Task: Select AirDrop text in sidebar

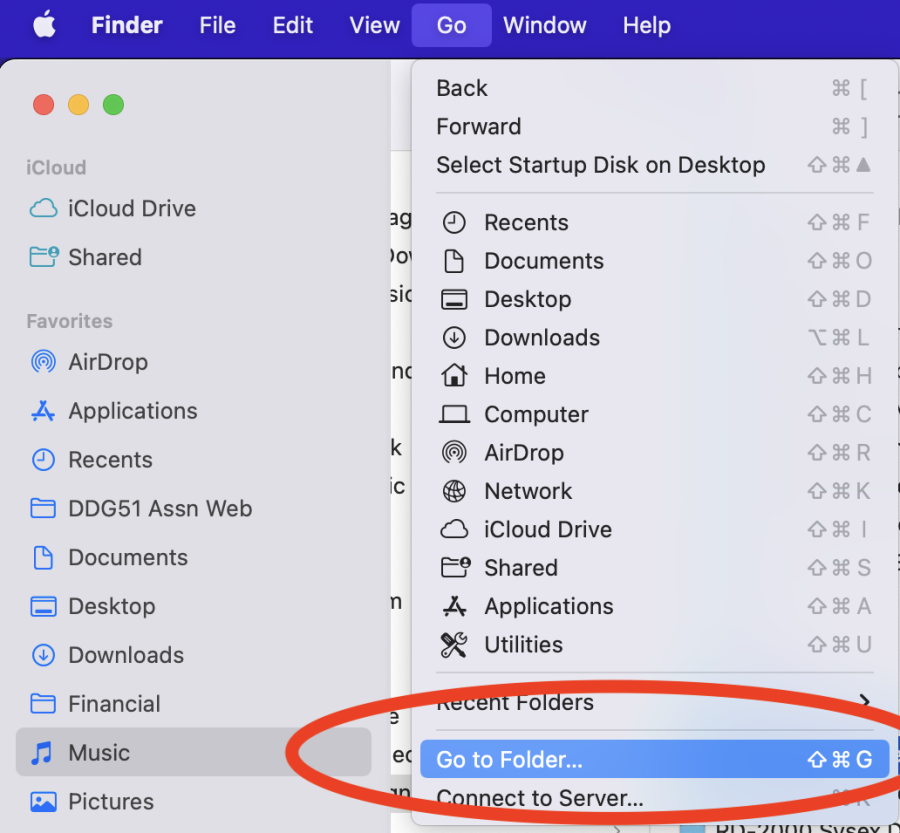Action: click(108, 362)
